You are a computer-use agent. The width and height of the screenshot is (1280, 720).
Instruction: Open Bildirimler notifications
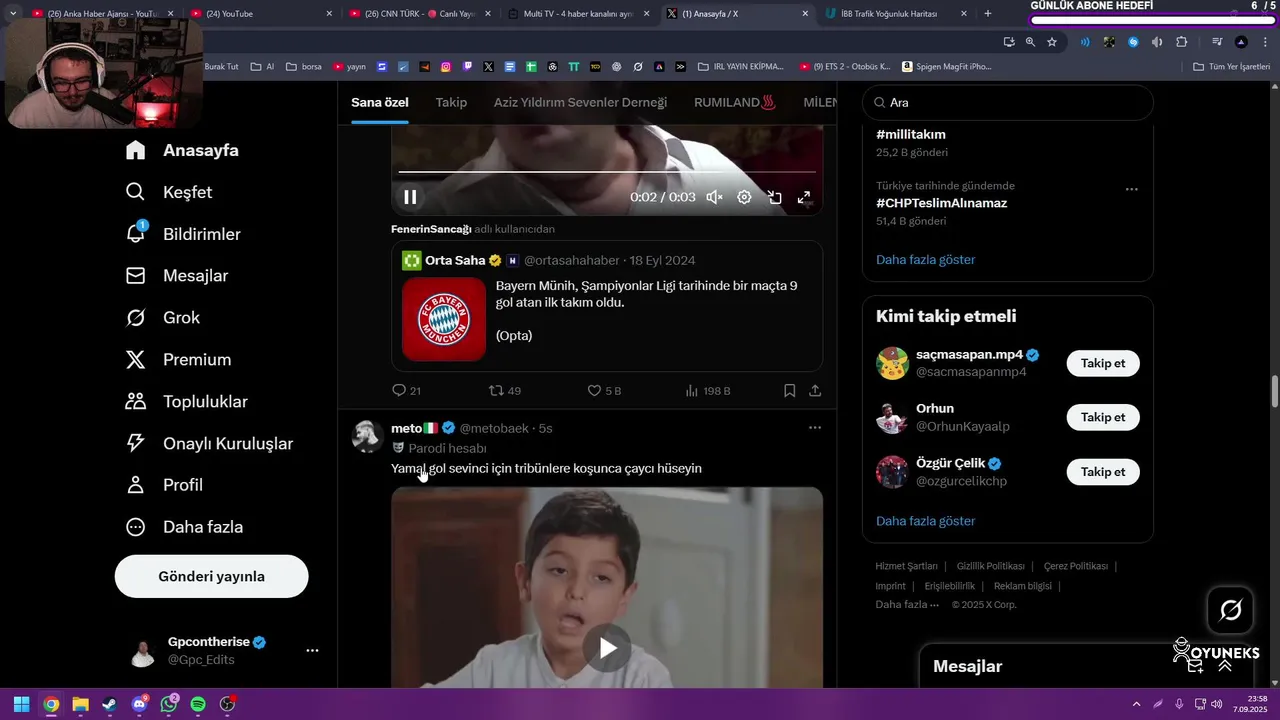click(x=183, y=234)
